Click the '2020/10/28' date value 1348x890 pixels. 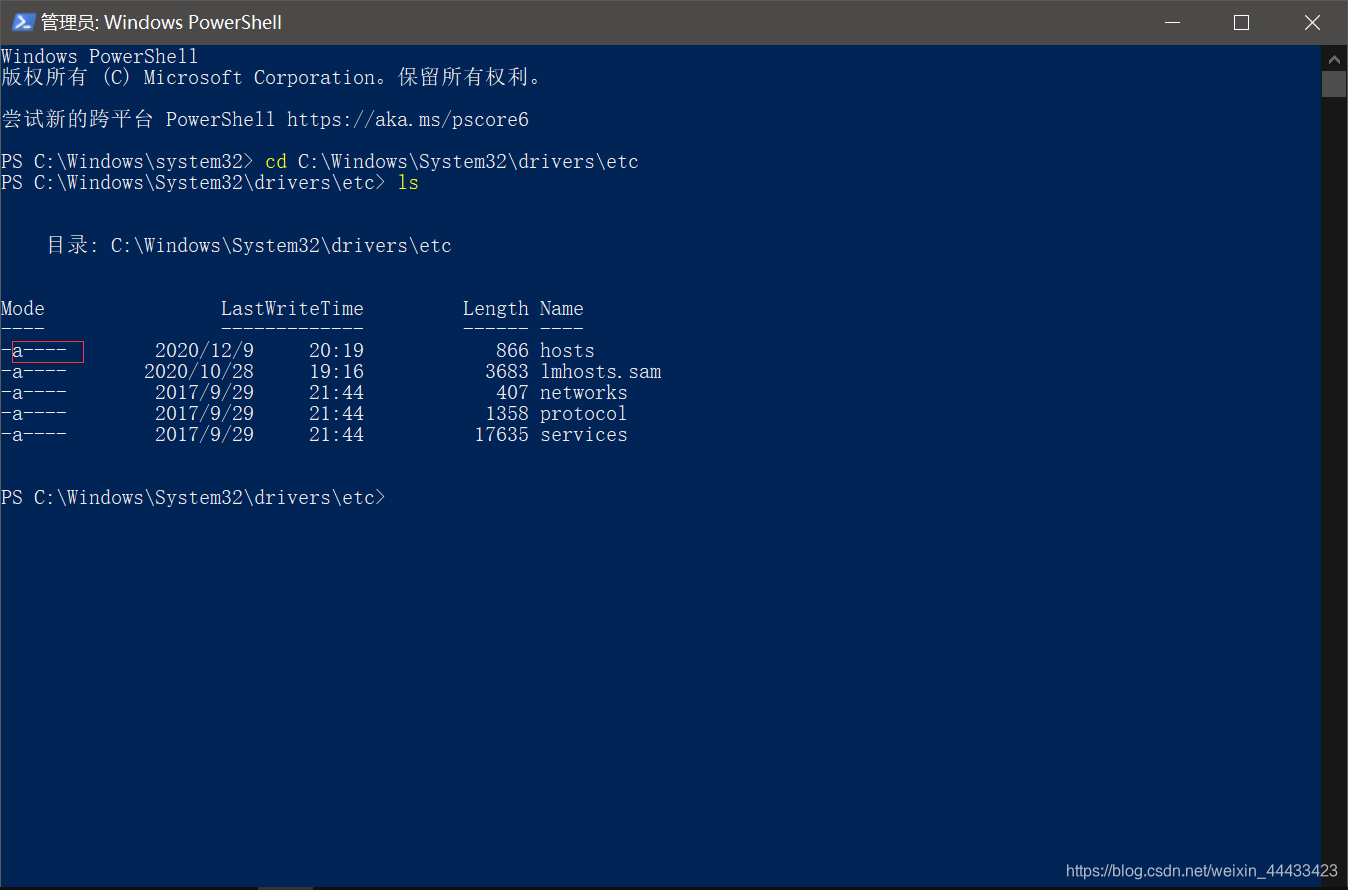(199, 372)
